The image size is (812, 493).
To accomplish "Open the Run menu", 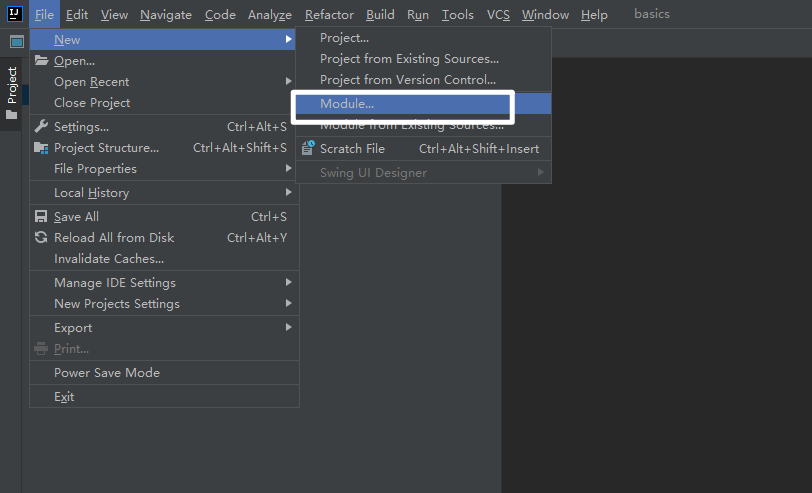I will [418, 14].
